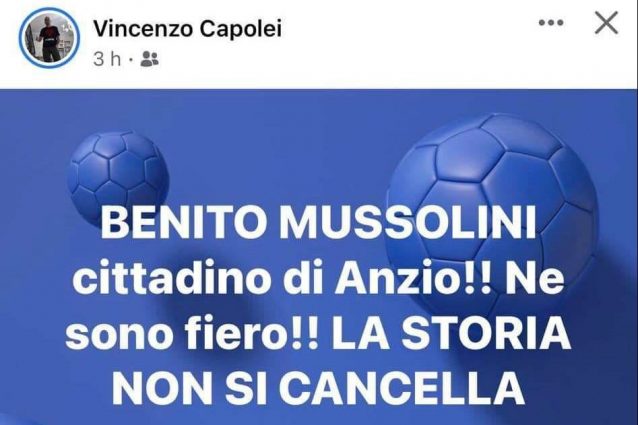Dismiss the post with the X icon
The width and height of the screenshot is (638, 425).
point(606,23)
